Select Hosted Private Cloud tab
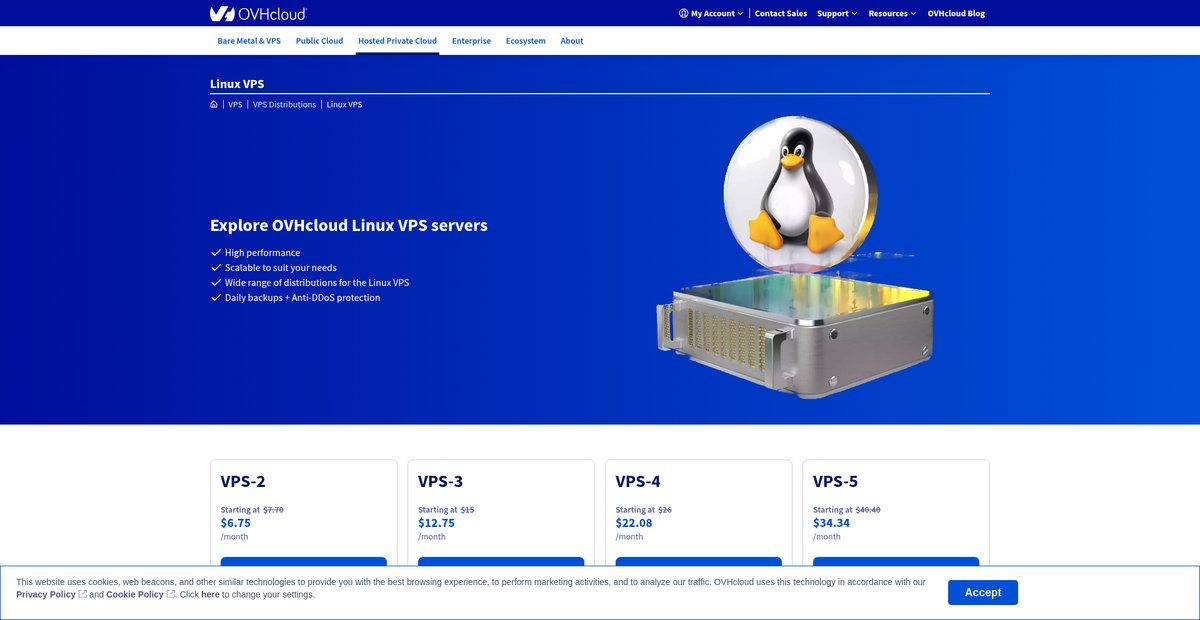The width and height of the screenshot is (1200, 620). click(x=397, y=41)
